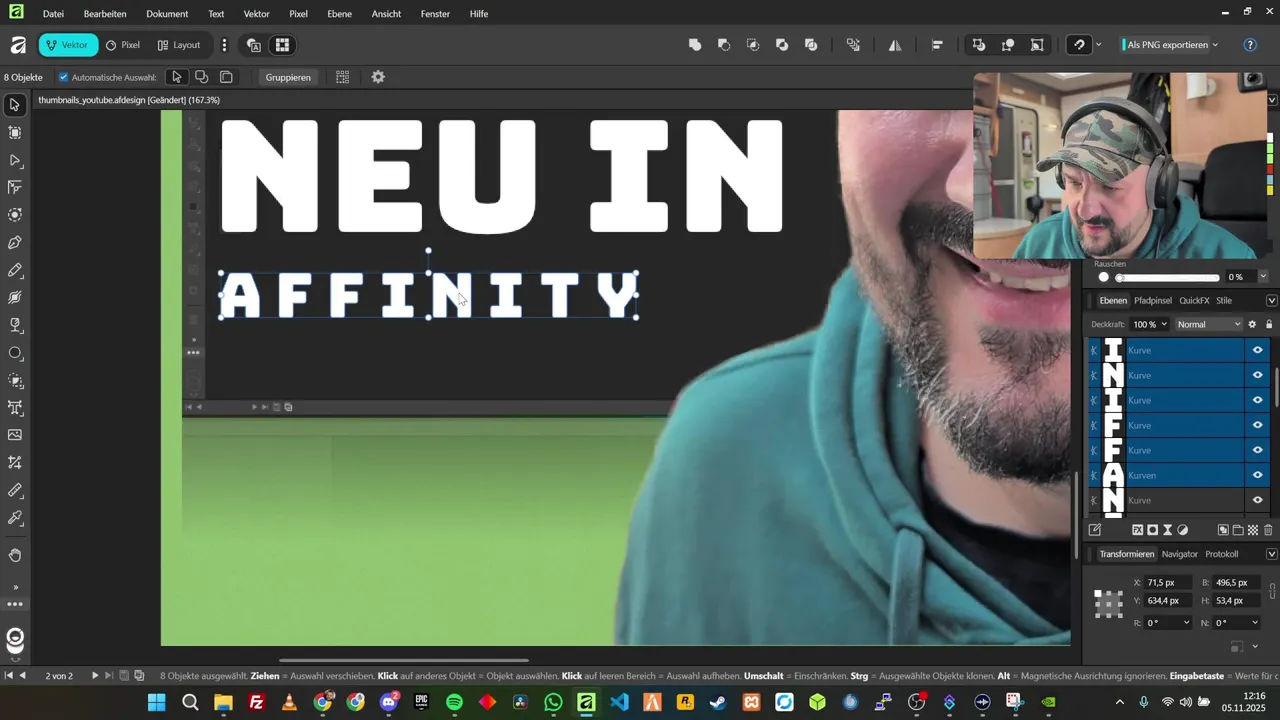Open layer panel settings gear near blend mode
1280x720 pixels.
coord(1252,324)
